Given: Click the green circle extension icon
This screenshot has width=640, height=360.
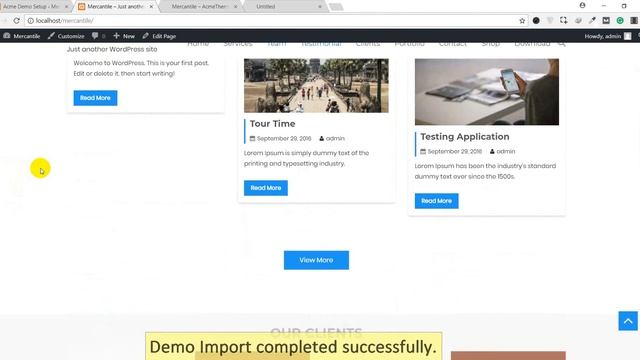Looking at the screenshot, I should [620, 20].
